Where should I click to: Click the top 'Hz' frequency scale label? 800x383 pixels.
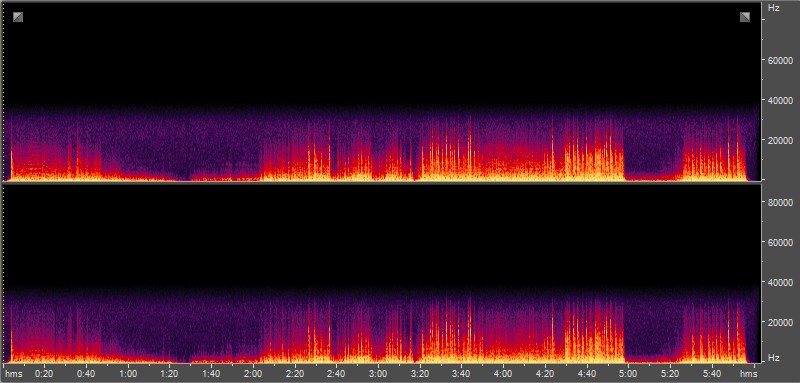773,8
